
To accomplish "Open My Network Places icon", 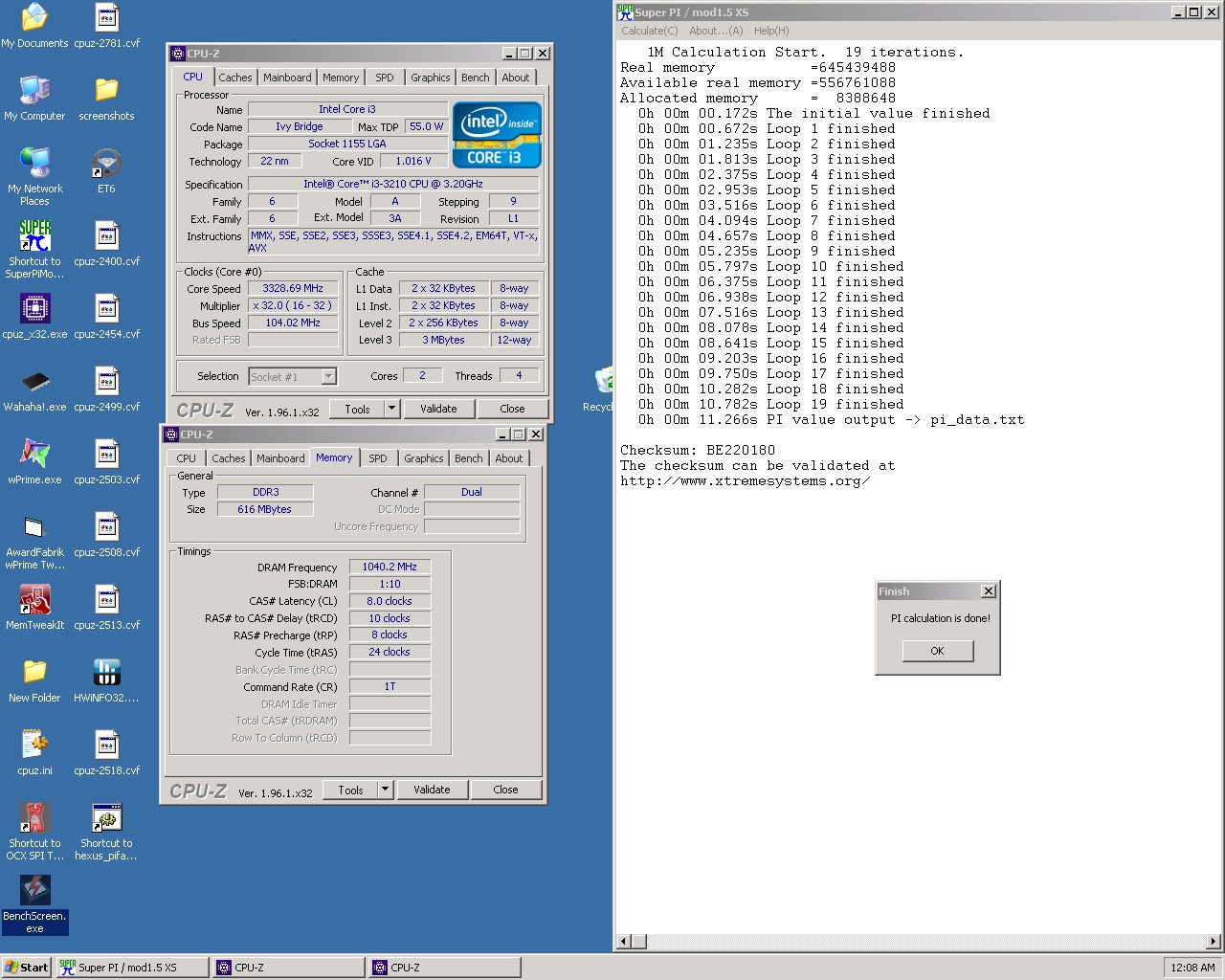I will [34, 177].
